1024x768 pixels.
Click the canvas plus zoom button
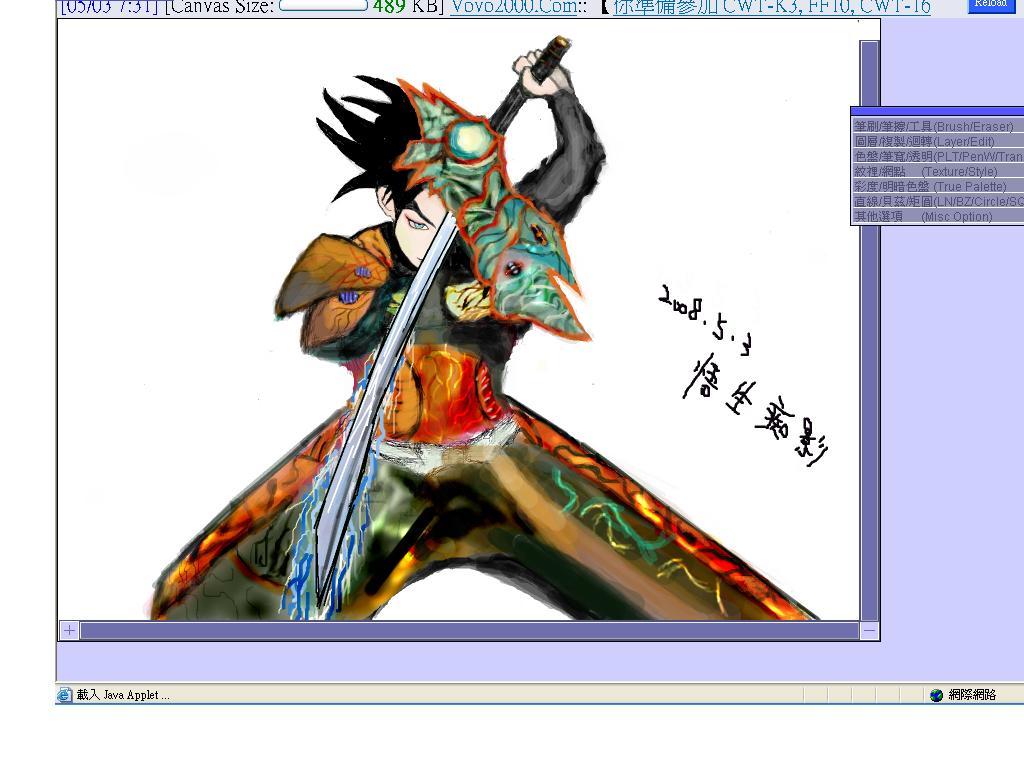pyautogui.click(x=69, y=630)
